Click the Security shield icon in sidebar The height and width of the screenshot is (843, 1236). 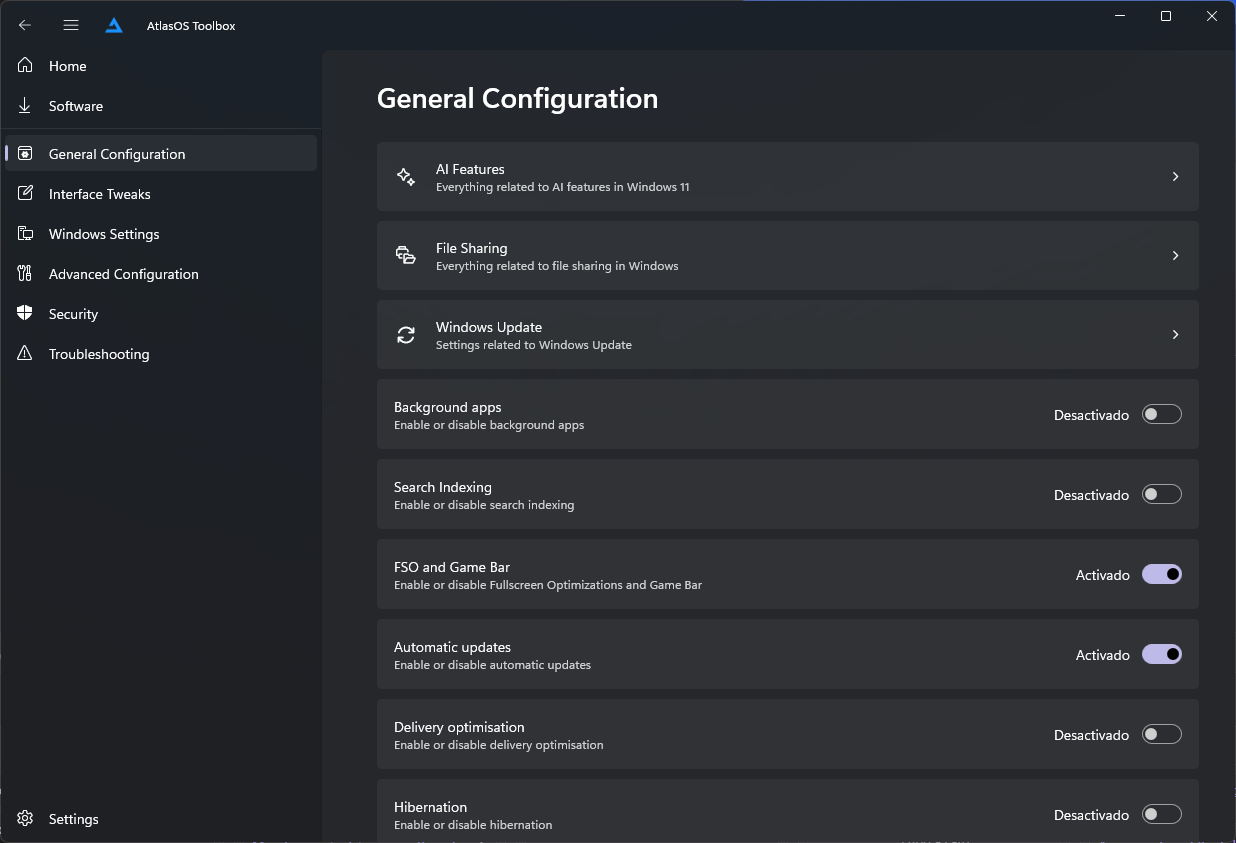point(26,314)
